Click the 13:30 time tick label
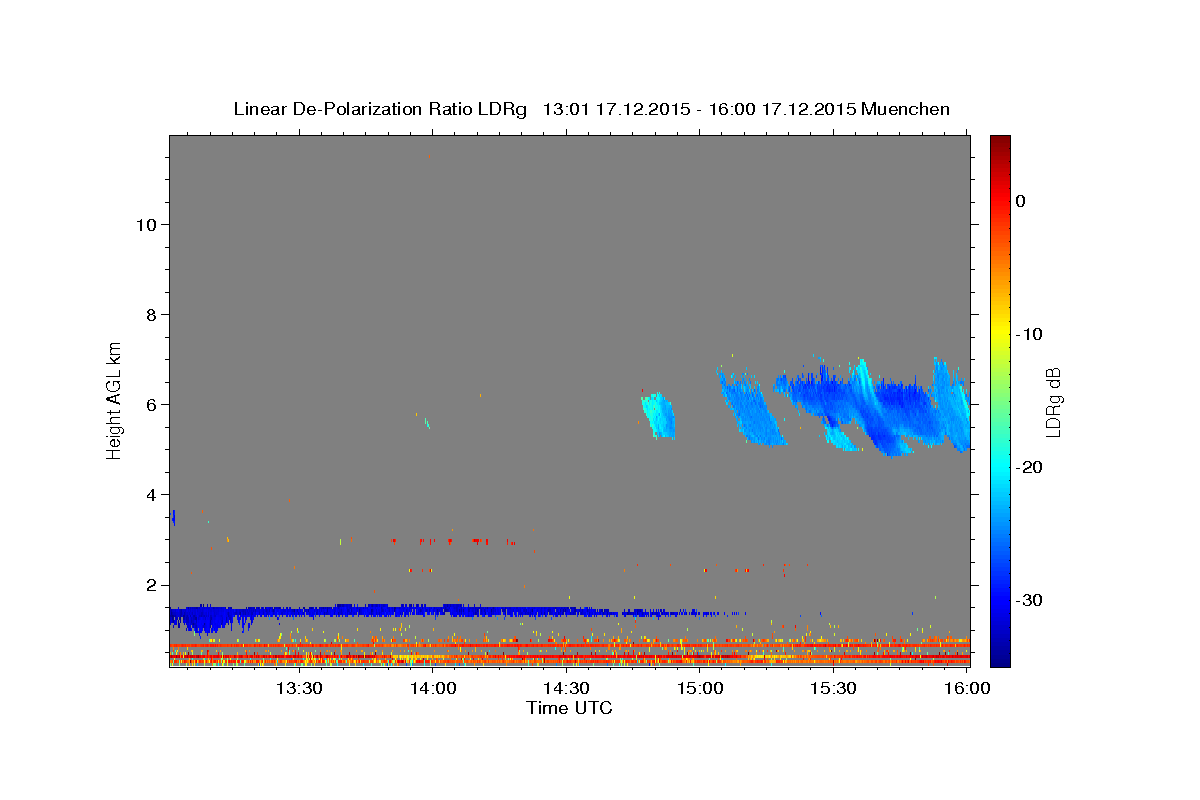This screenshot has width=1200, height=800. click(x=298, y=688)
